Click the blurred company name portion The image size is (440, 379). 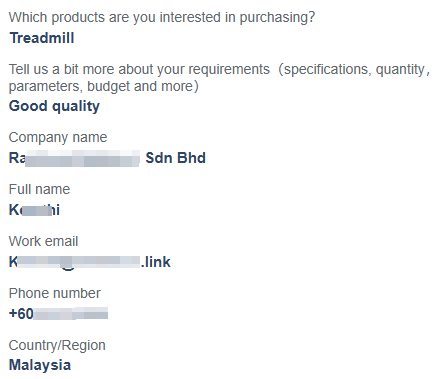coord(82,158)
